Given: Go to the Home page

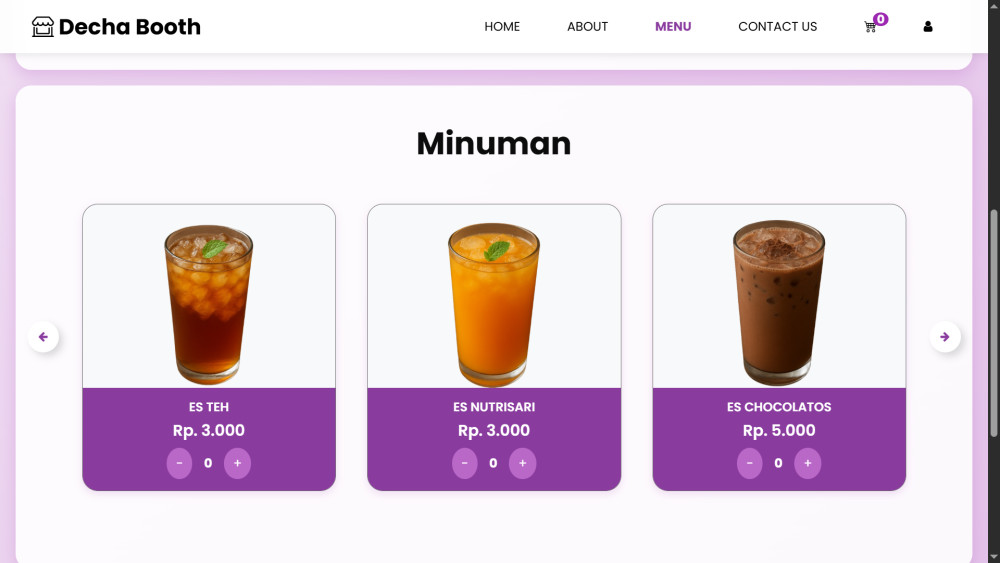Looking at the screenshot, I should 502,27.
